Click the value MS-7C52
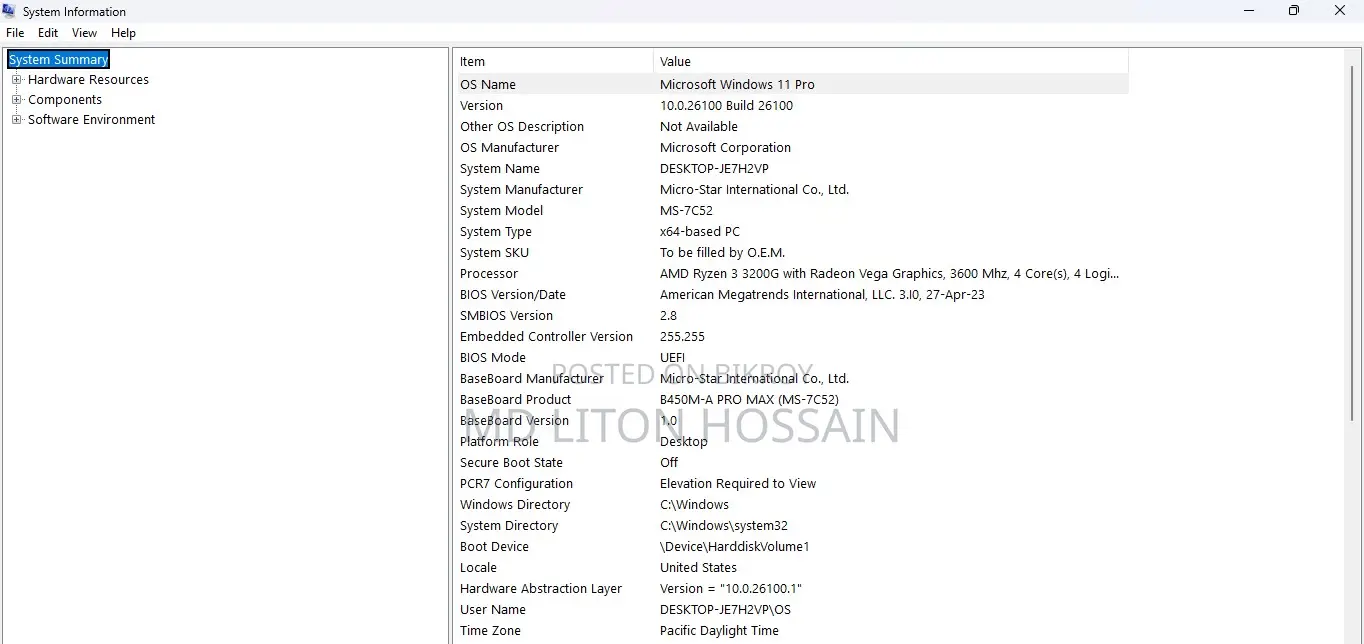Image resolution: width=1364 pixels, height=644 pixels. [686, 211]
